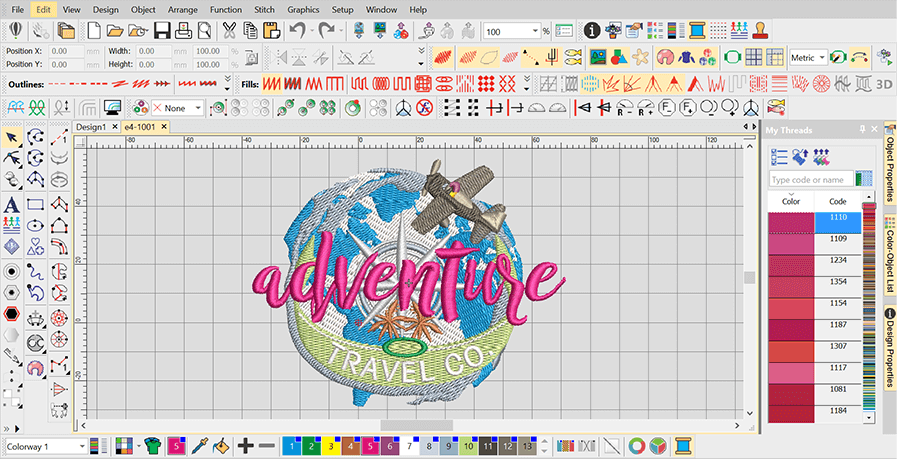Click the color picker eyedropper icon
Viewport: 900px width, 459px height.
point(199,445)
